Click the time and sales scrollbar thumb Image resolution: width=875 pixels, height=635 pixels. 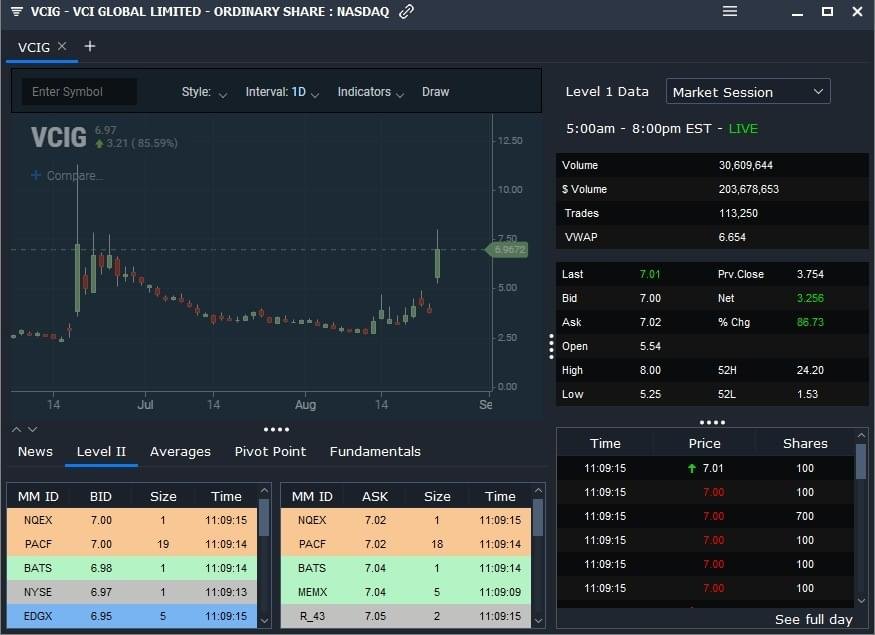[861, 461]
